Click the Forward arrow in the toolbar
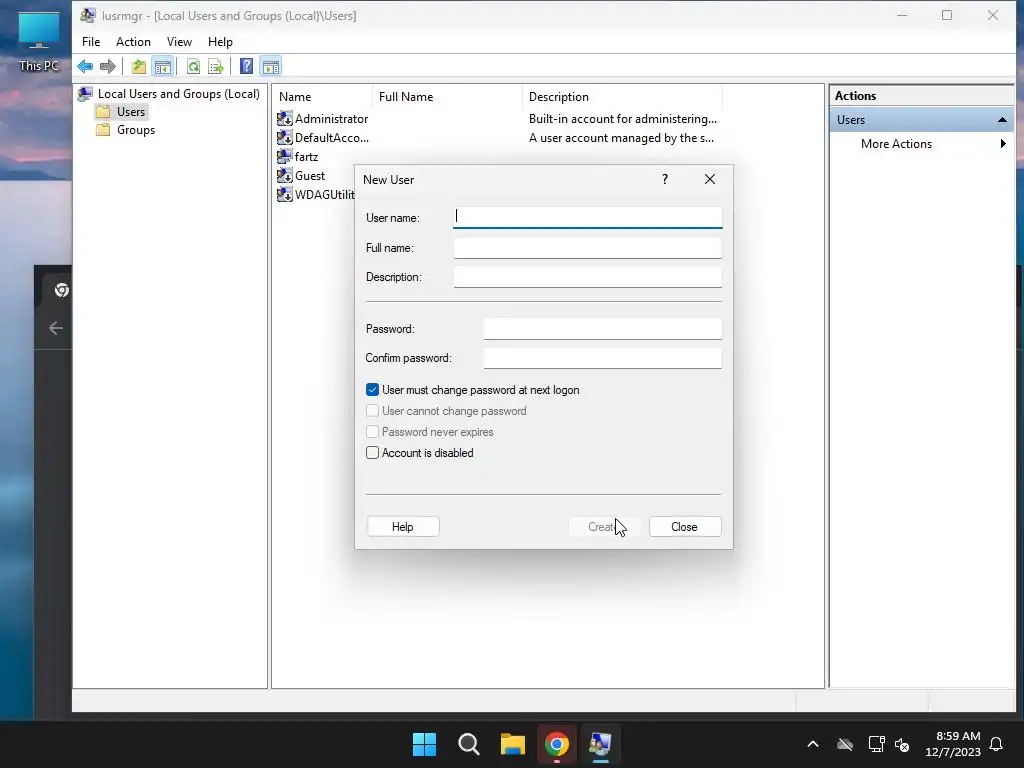 108,66
